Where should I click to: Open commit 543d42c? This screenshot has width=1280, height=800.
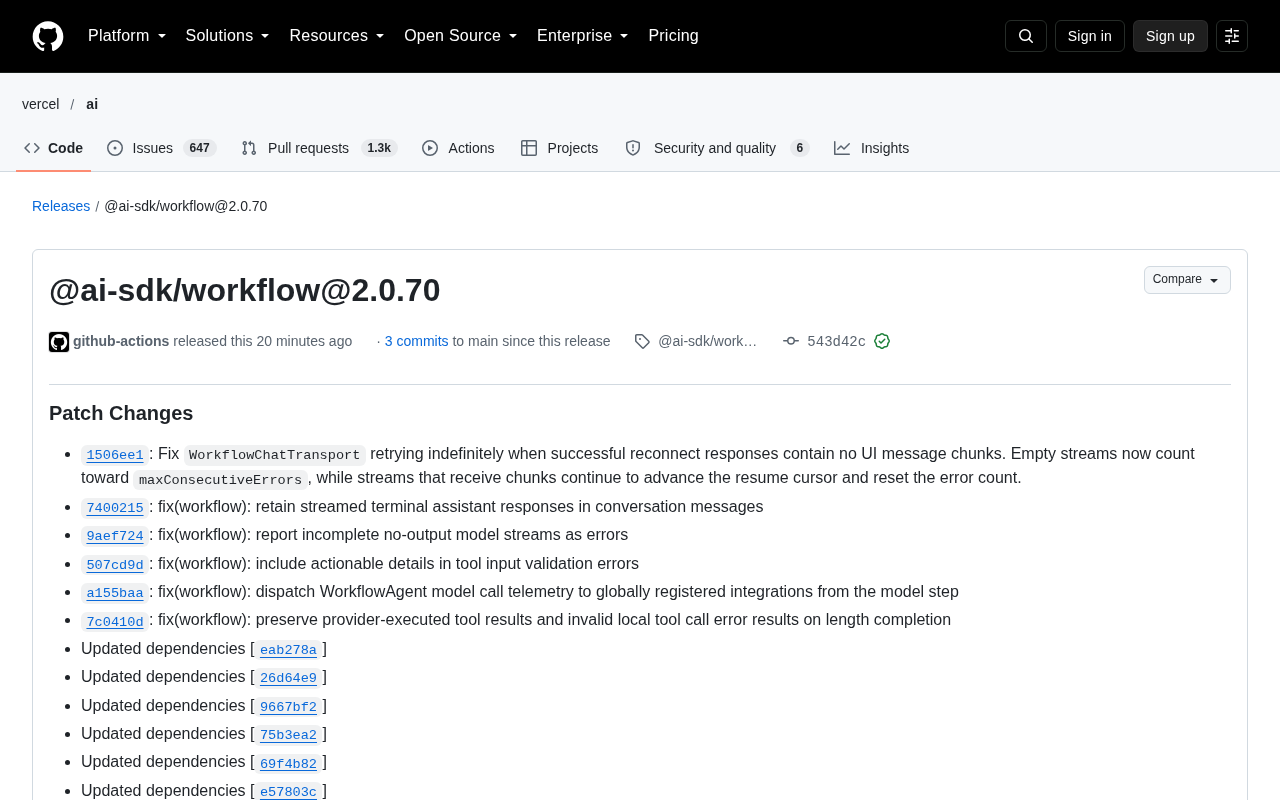pyautogui.click(x=836, y=341)
